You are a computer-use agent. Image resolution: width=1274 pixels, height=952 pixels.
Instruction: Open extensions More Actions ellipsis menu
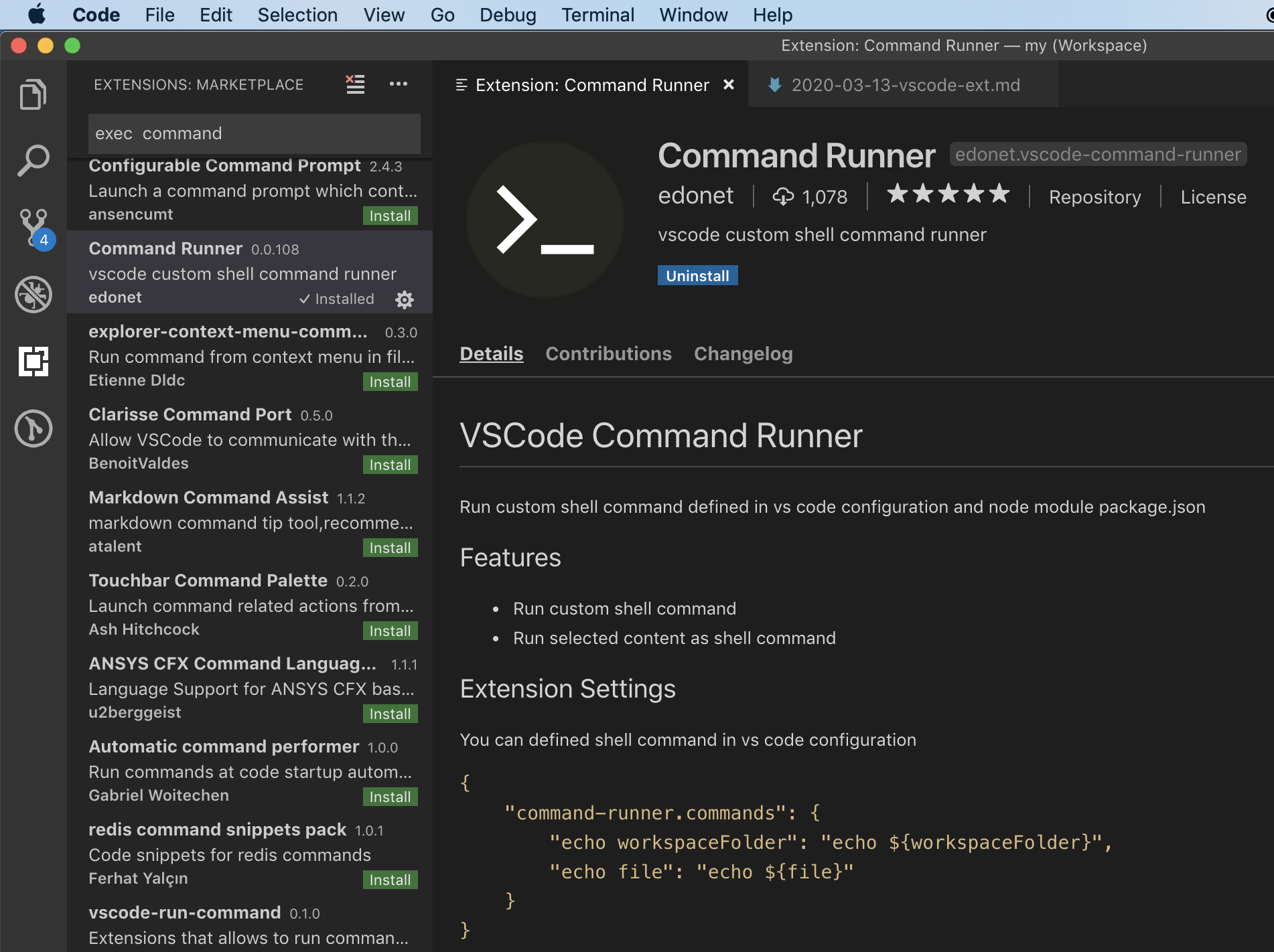399,84
